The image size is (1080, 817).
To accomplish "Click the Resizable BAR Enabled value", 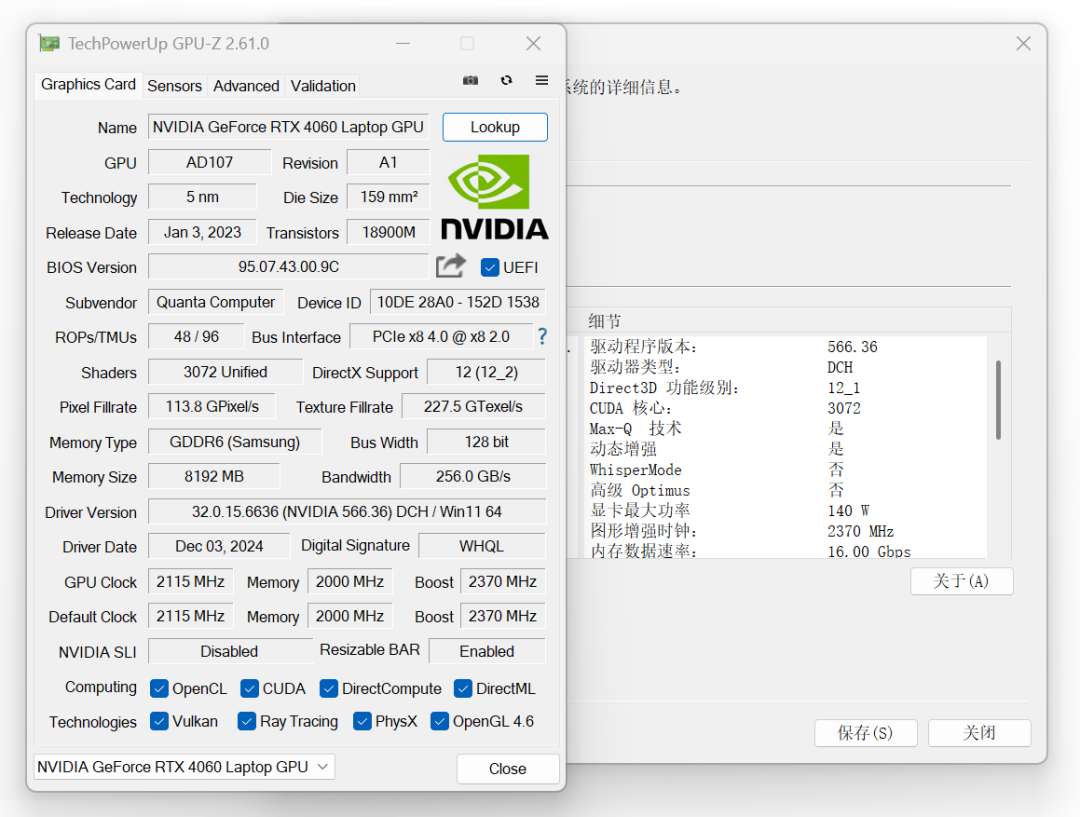I will coord(487,651).
